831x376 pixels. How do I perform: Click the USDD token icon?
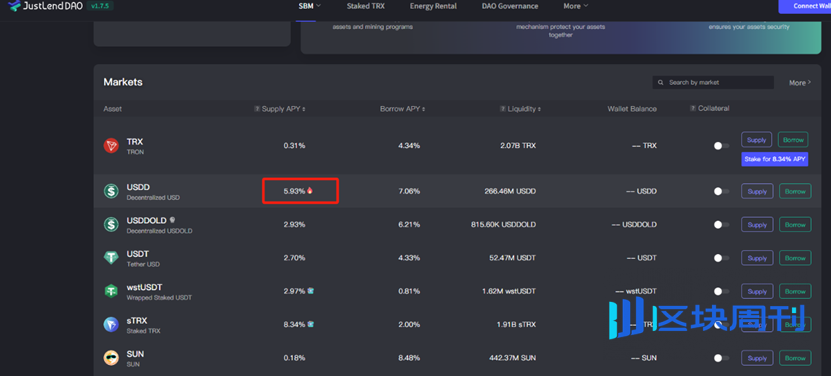111,191
